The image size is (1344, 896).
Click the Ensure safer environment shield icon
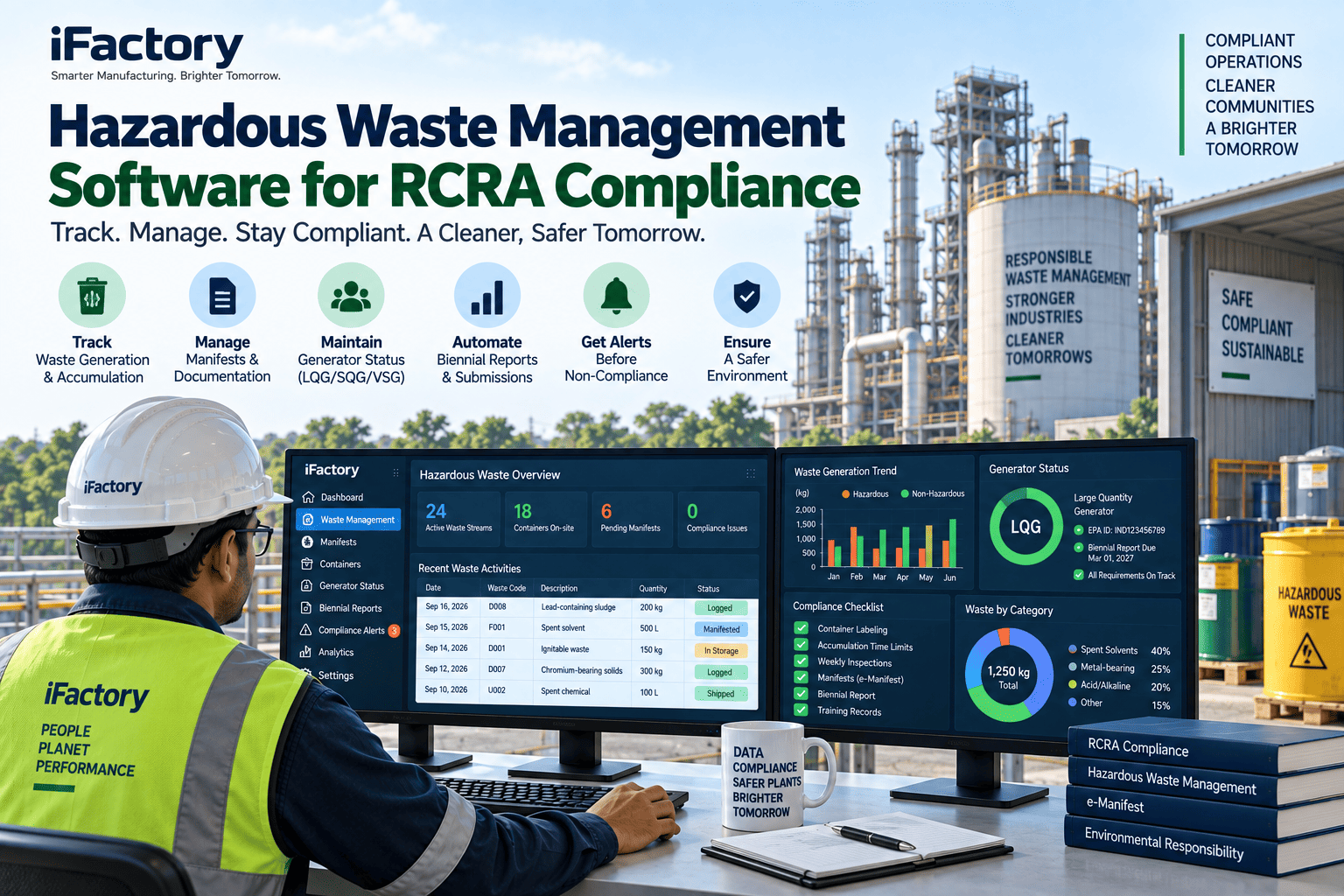click(746, 296)
